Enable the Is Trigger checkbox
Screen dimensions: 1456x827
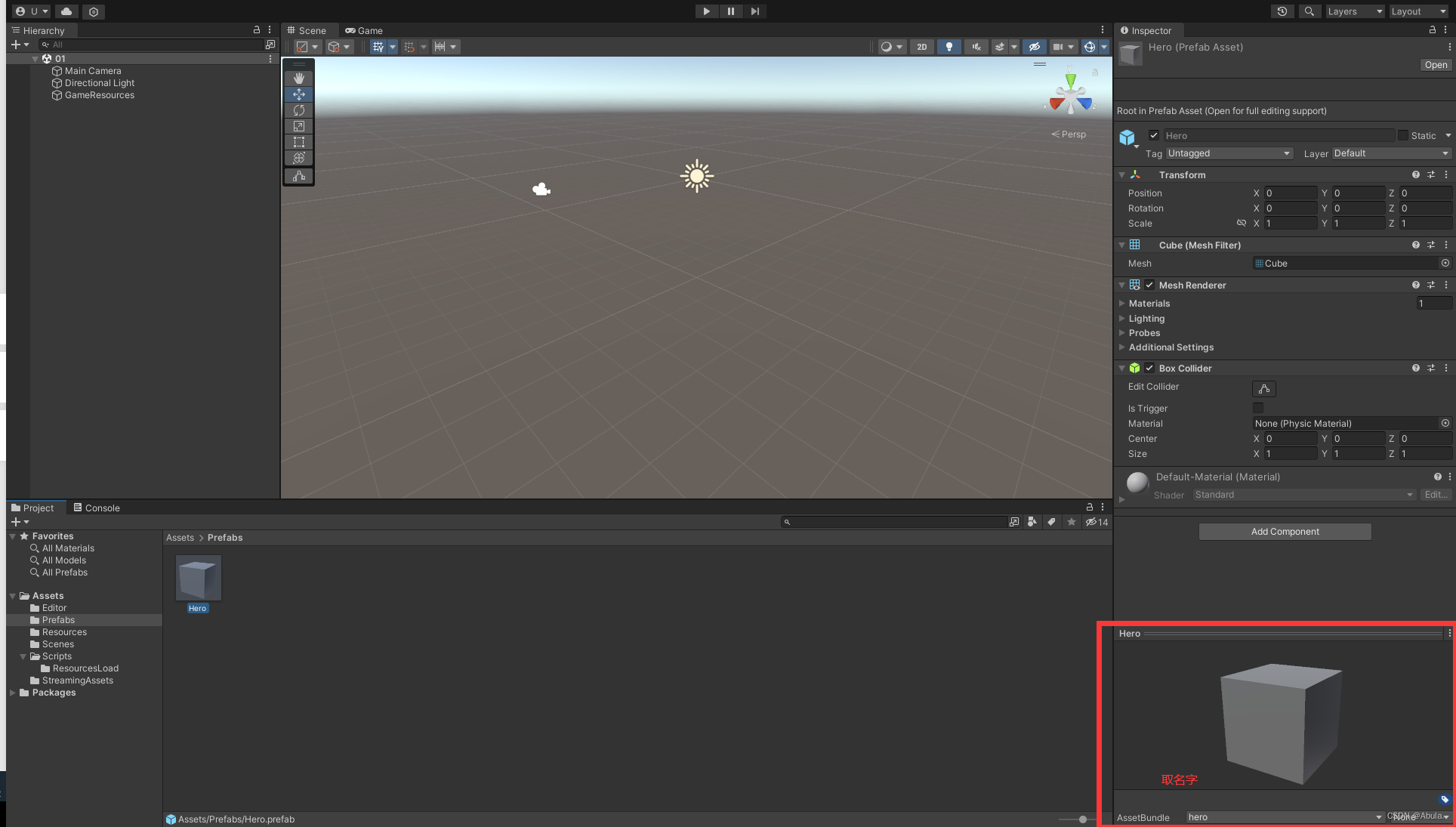(1258, 409)
